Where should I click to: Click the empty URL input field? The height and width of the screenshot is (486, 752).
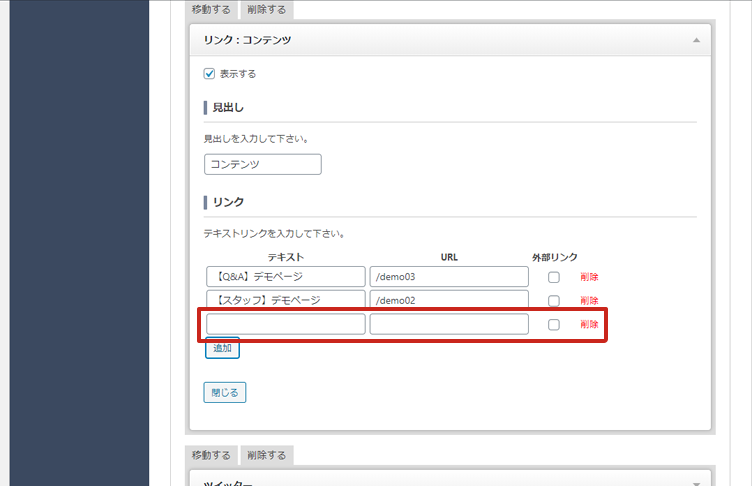(x=448, y=324)
